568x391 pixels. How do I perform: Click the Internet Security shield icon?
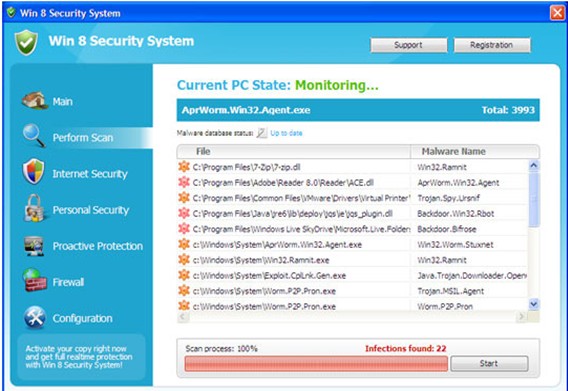(33, 172)
